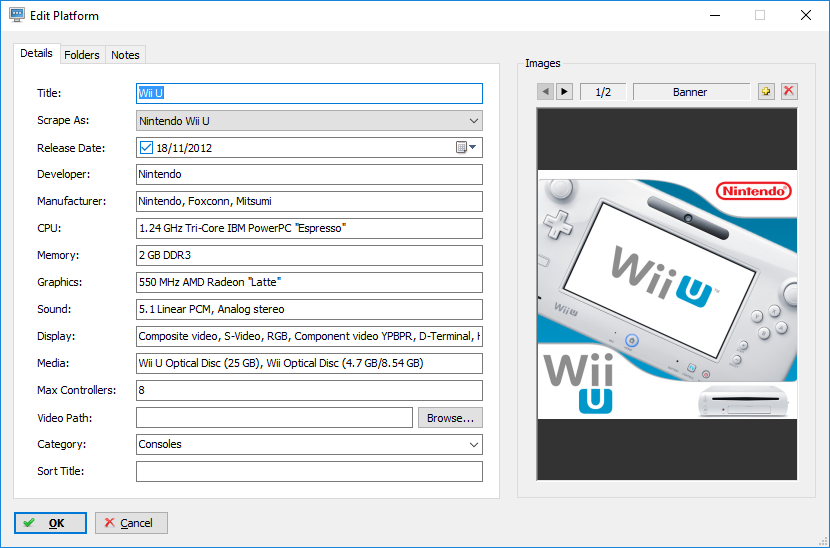Click the Sound field
The width and height of the screenshot is (830, 548).
(309, 309)
